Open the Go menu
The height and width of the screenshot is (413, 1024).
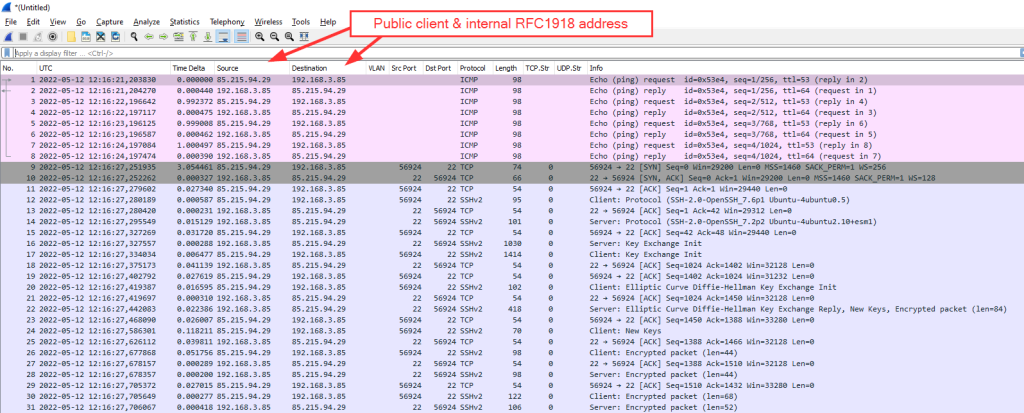(x=81, y=22)
